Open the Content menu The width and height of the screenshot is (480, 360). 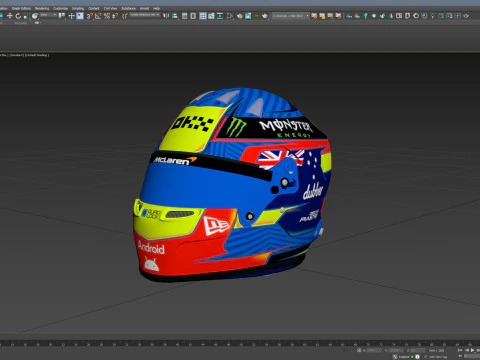point(94,8)
